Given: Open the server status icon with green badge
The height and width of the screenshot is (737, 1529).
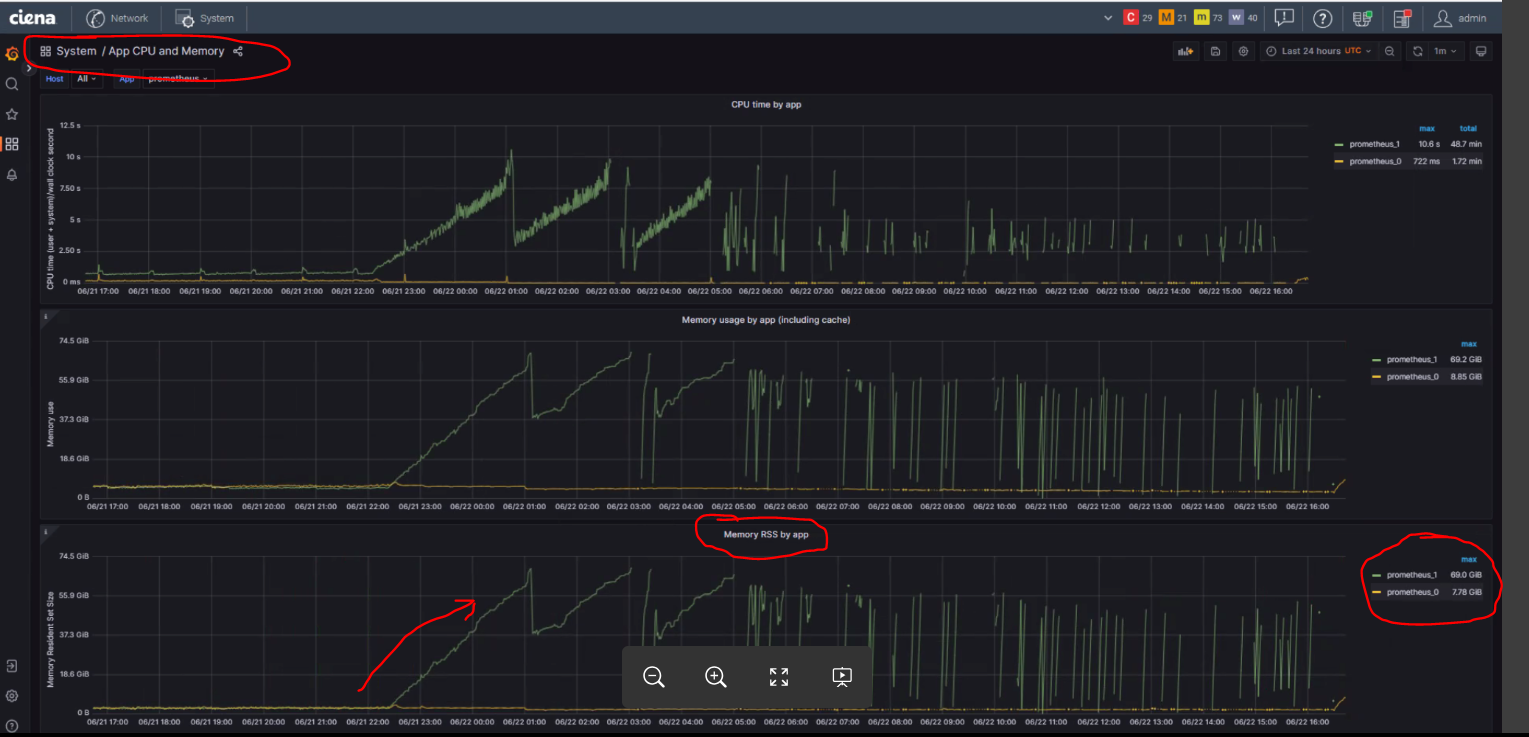Looking at the screenshot, I should [x=1361, y=18].
